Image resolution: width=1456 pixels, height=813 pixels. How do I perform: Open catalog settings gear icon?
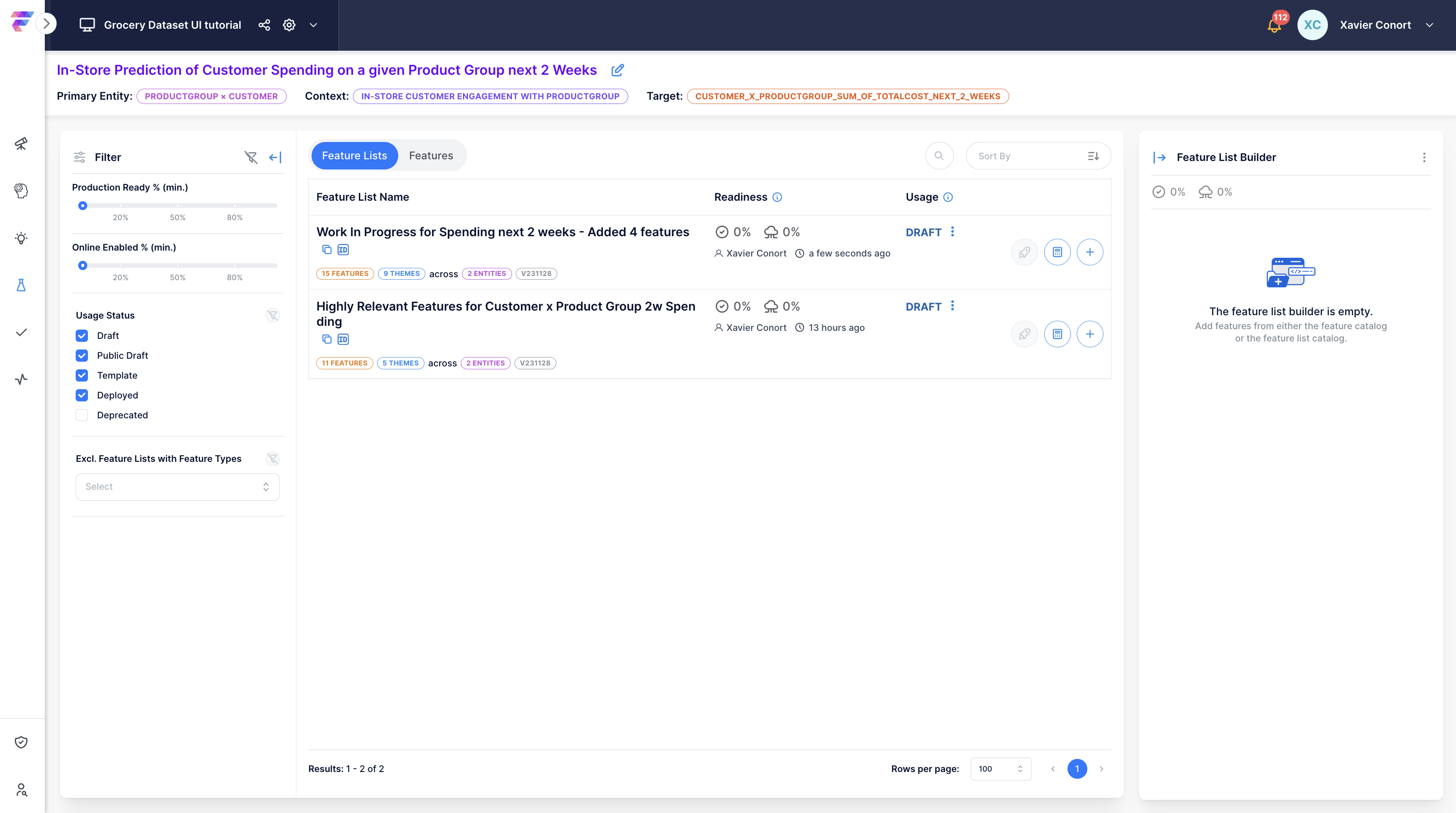[289, 25]
